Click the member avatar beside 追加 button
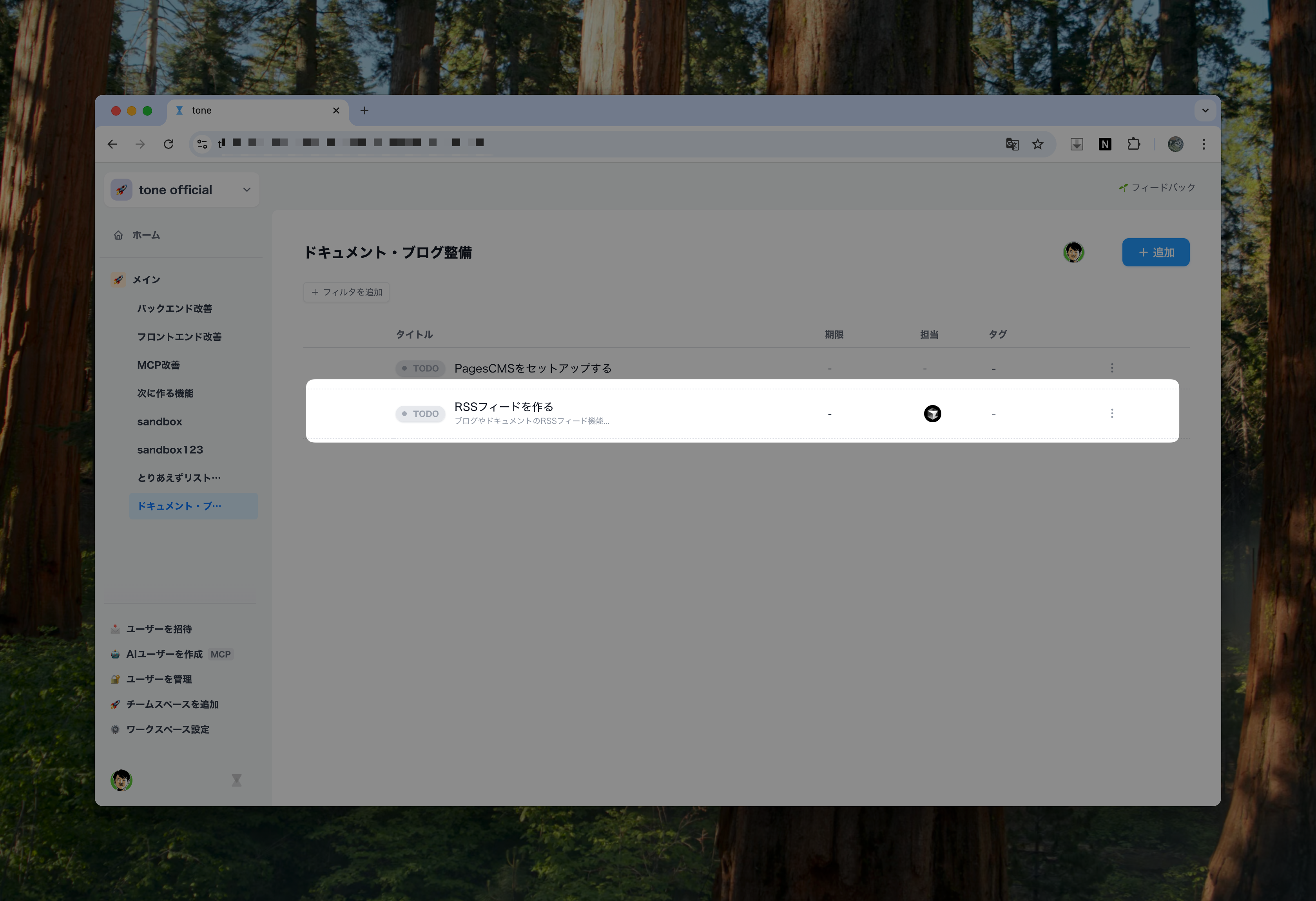 tap(1074, 252)
